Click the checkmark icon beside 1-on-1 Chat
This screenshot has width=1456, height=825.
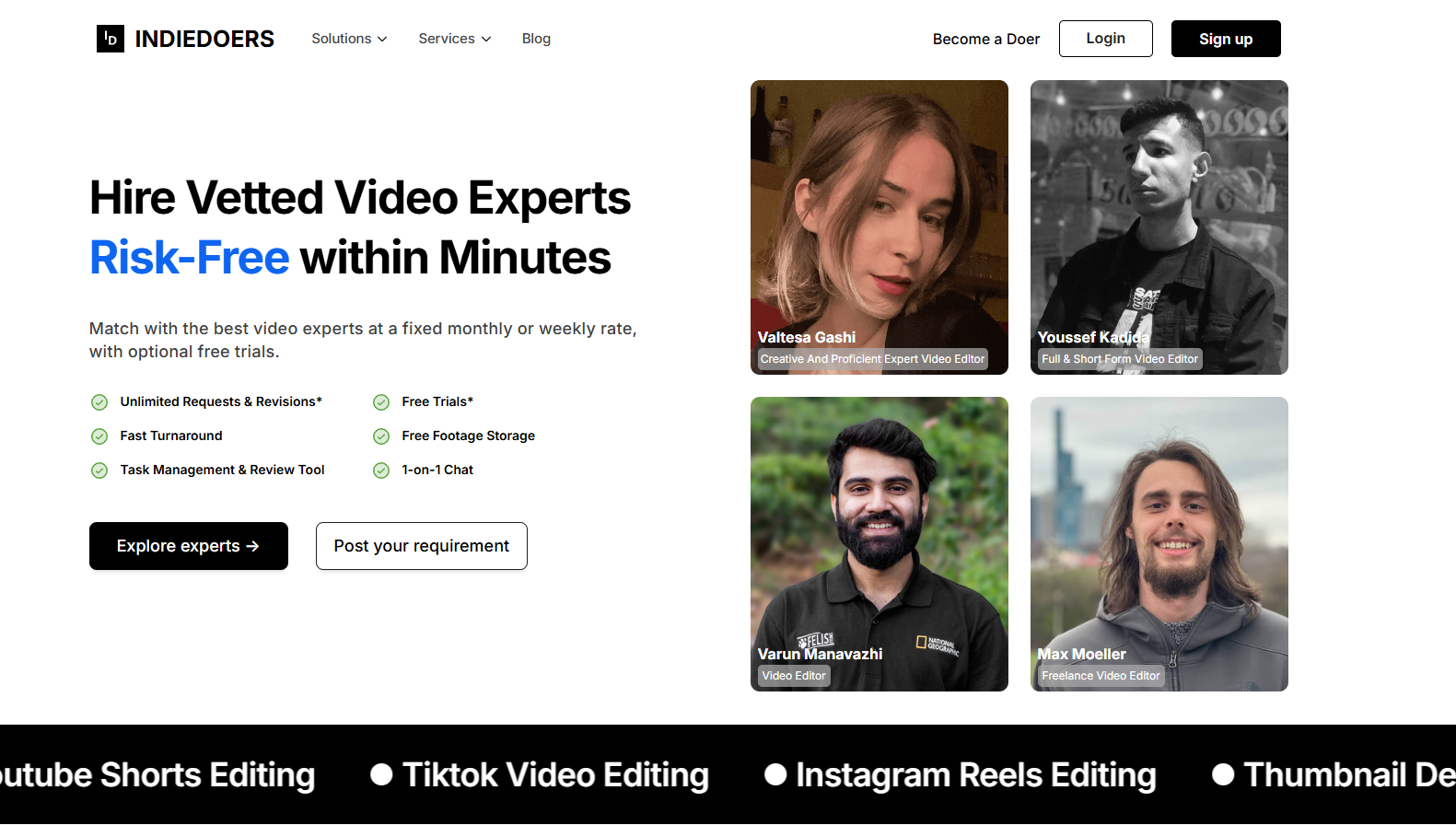click(x=381, y=471)
